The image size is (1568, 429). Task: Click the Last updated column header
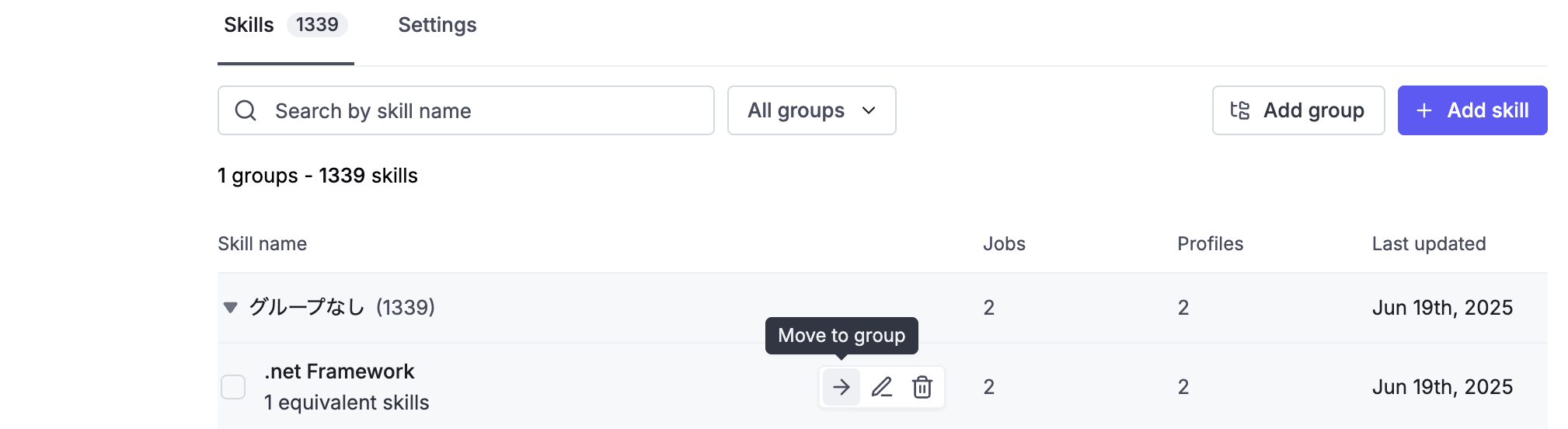tap(1429, 244)
